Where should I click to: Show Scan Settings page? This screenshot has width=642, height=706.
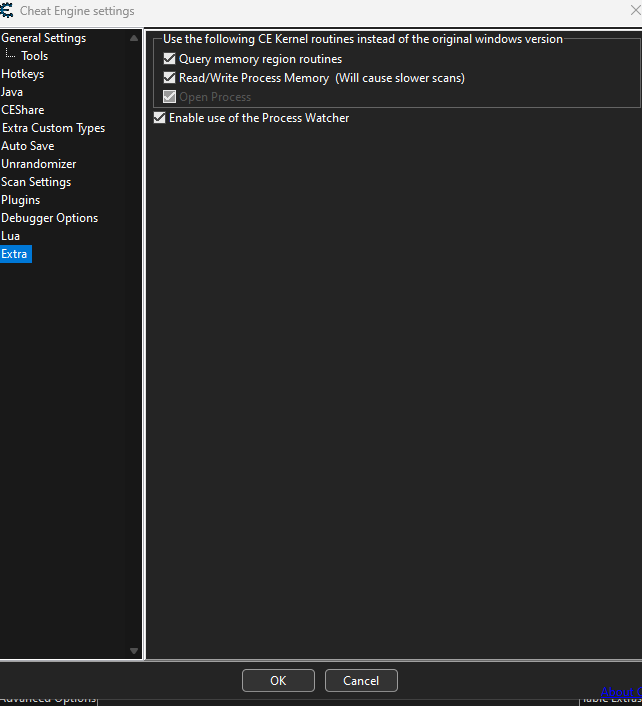[x=36, y=182]
